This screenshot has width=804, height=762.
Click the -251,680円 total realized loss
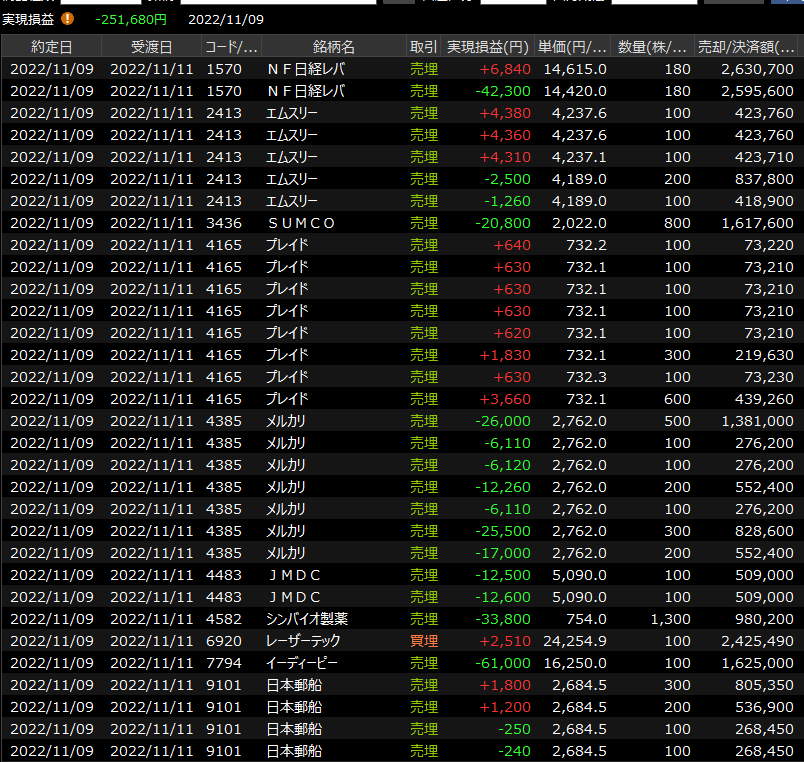coord(131,19)
